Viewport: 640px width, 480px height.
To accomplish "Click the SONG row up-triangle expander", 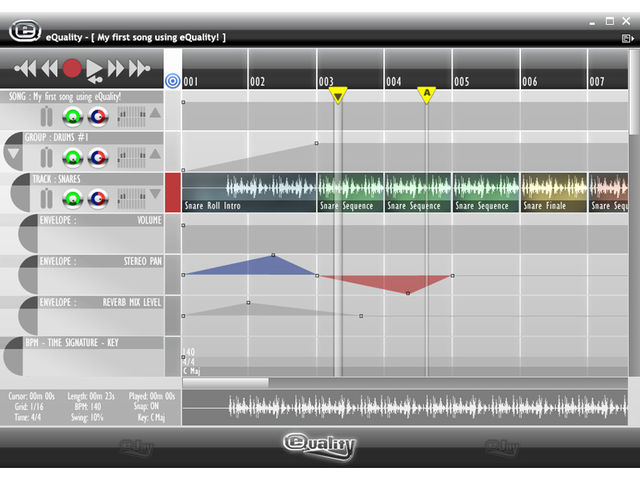I will pos(155,112).
